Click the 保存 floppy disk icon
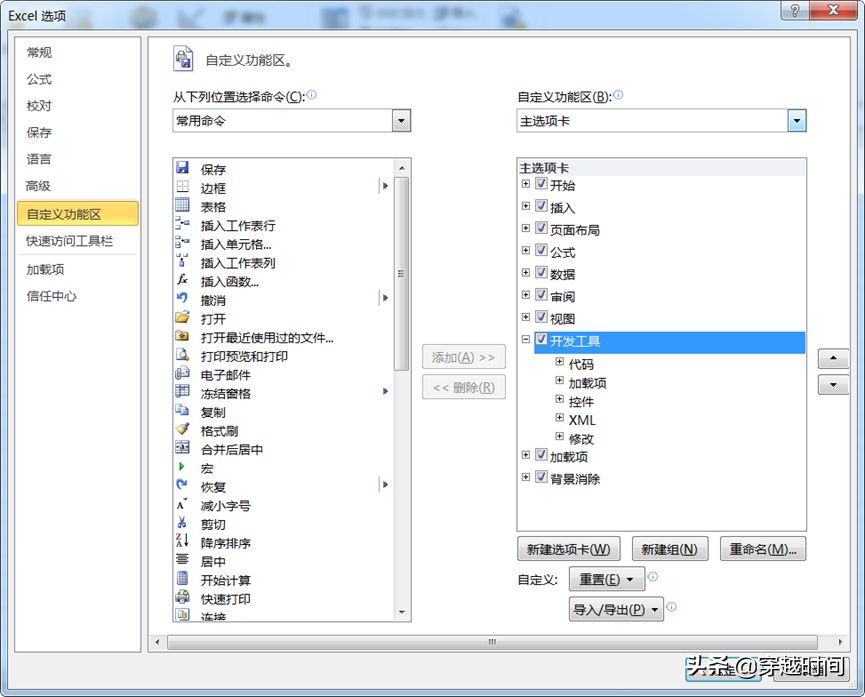 182,168
